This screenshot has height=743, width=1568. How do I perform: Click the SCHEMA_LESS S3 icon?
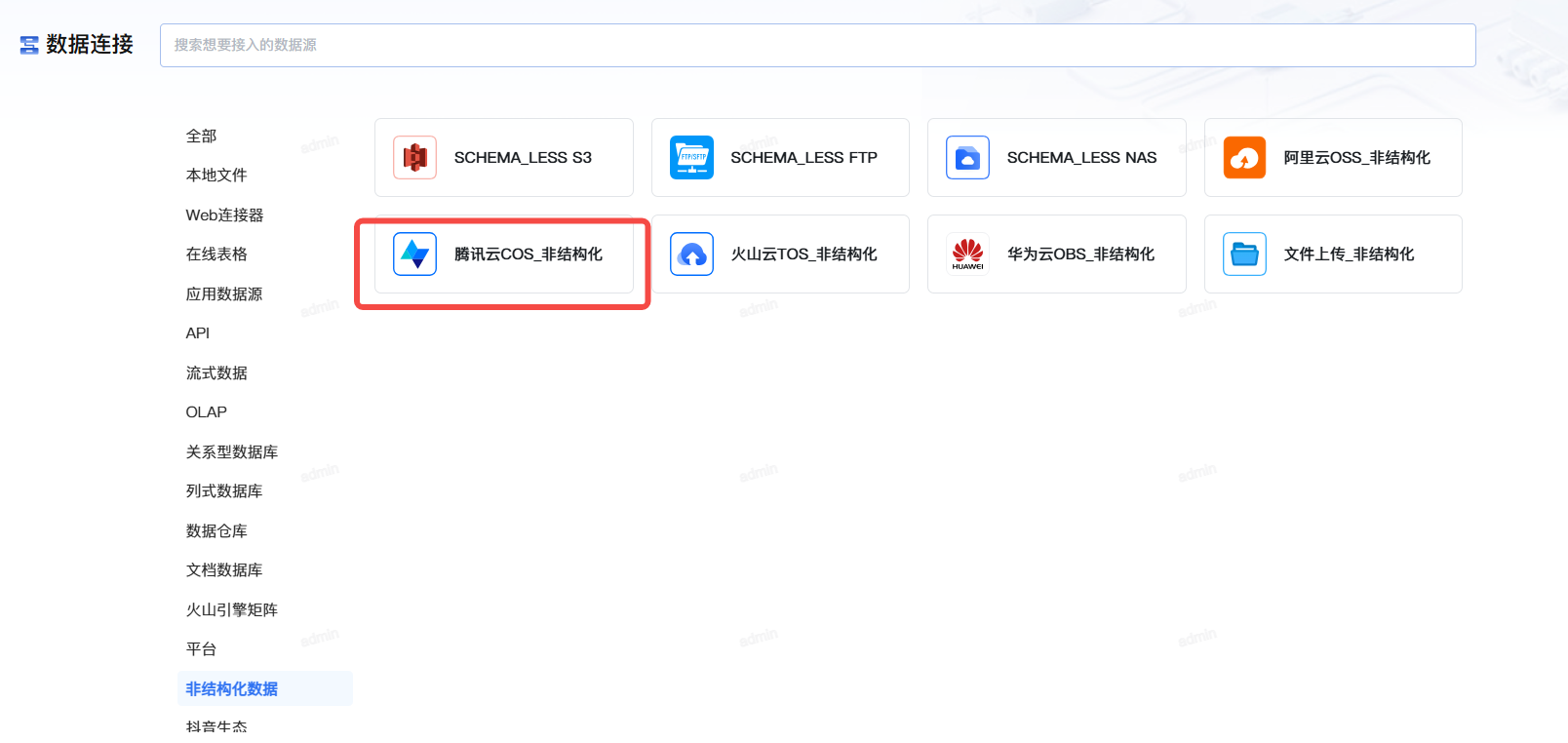coord(415,158)
